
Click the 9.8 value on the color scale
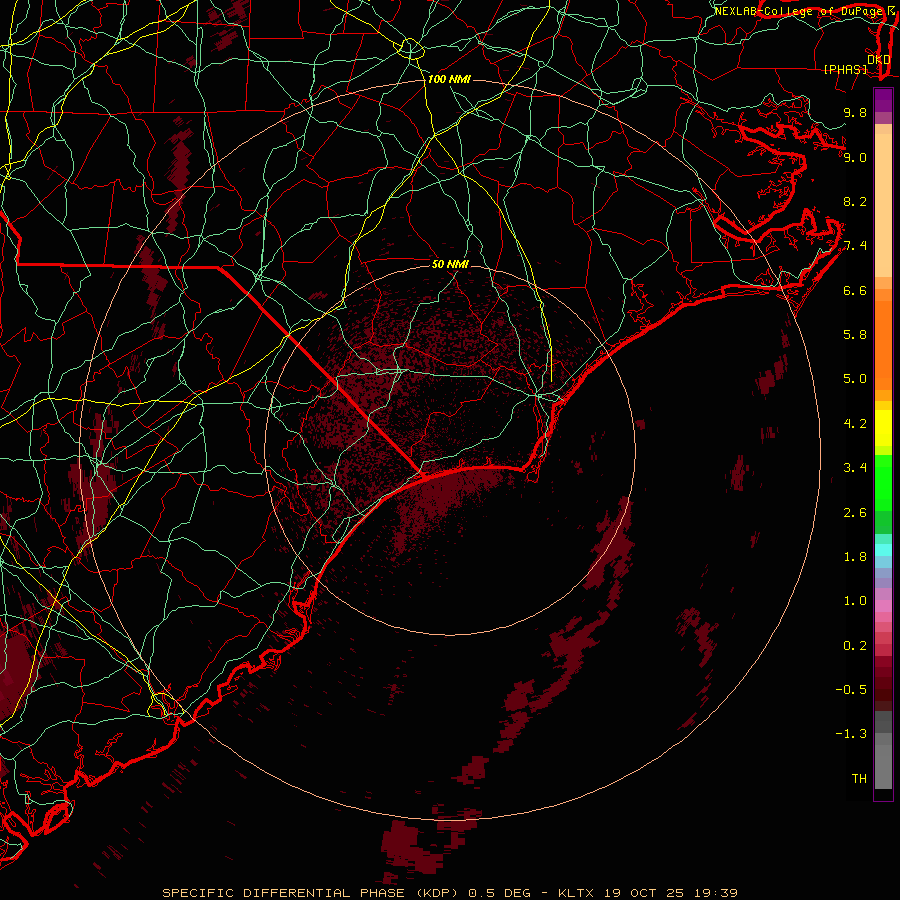pos(855,112)
